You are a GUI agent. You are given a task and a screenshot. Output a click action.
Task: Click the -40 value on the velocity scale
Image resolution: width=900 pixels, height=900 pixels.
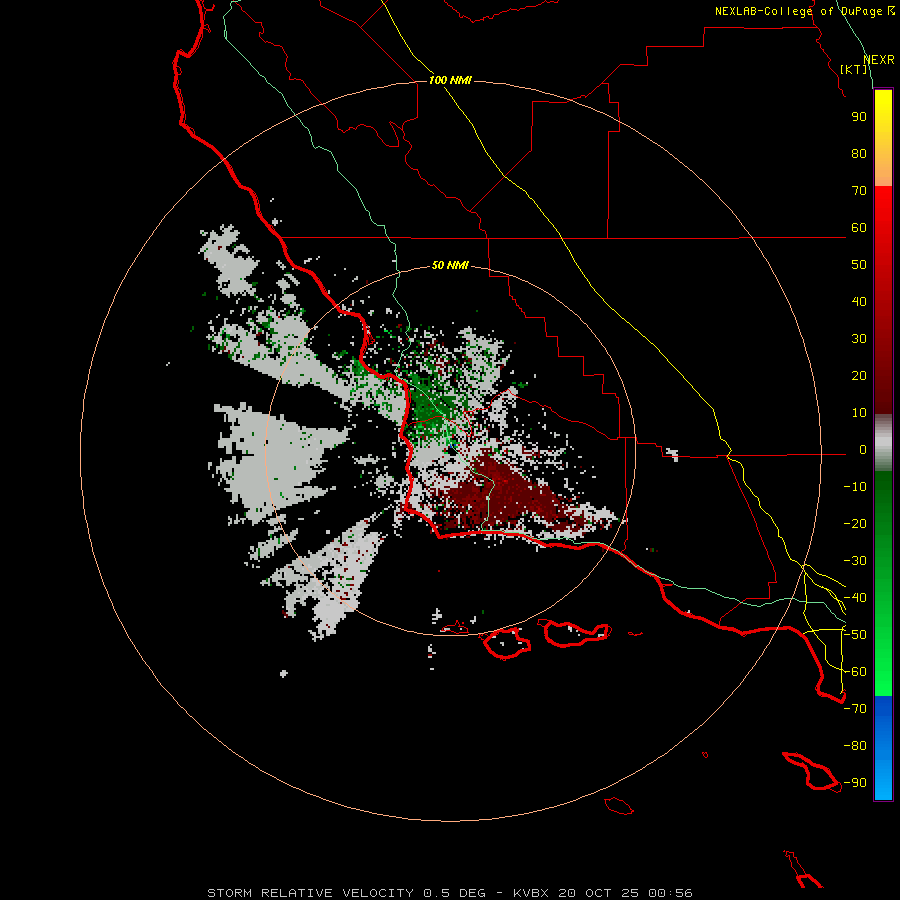855,598
